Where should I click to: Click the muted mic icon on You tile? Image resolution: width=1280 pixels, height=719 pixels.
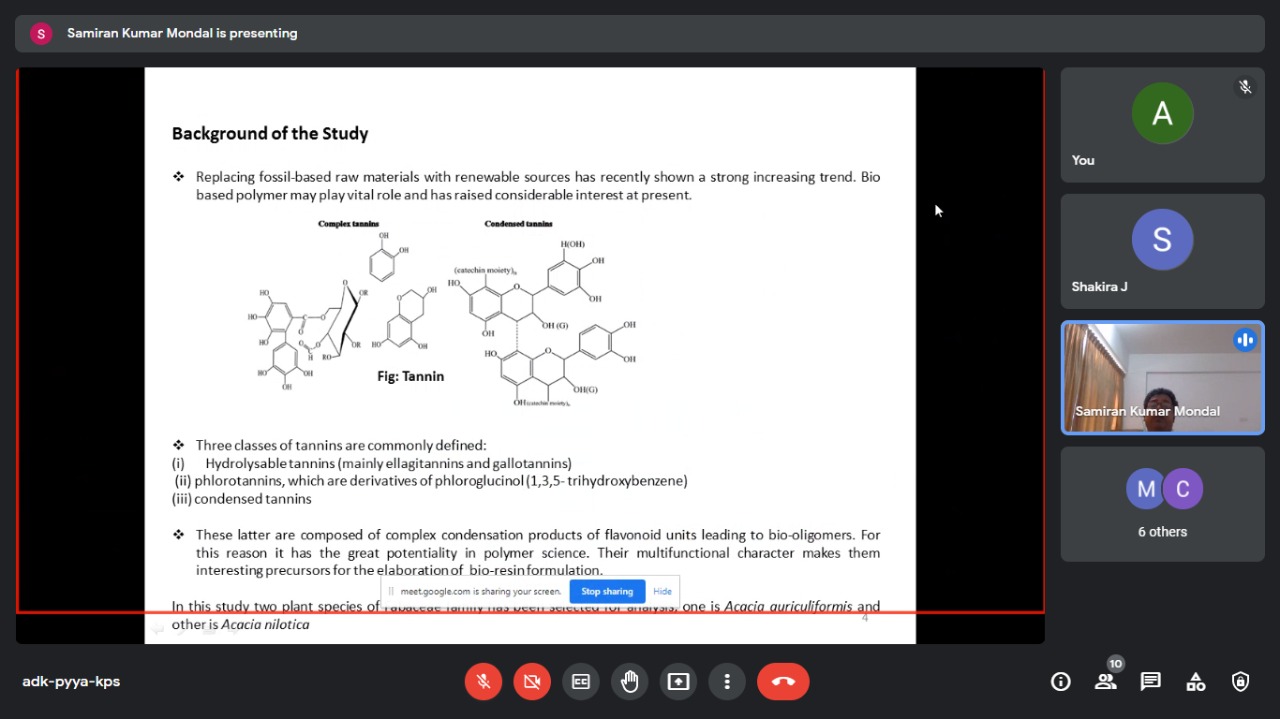pyautogui.click(x=1245, y=87)
